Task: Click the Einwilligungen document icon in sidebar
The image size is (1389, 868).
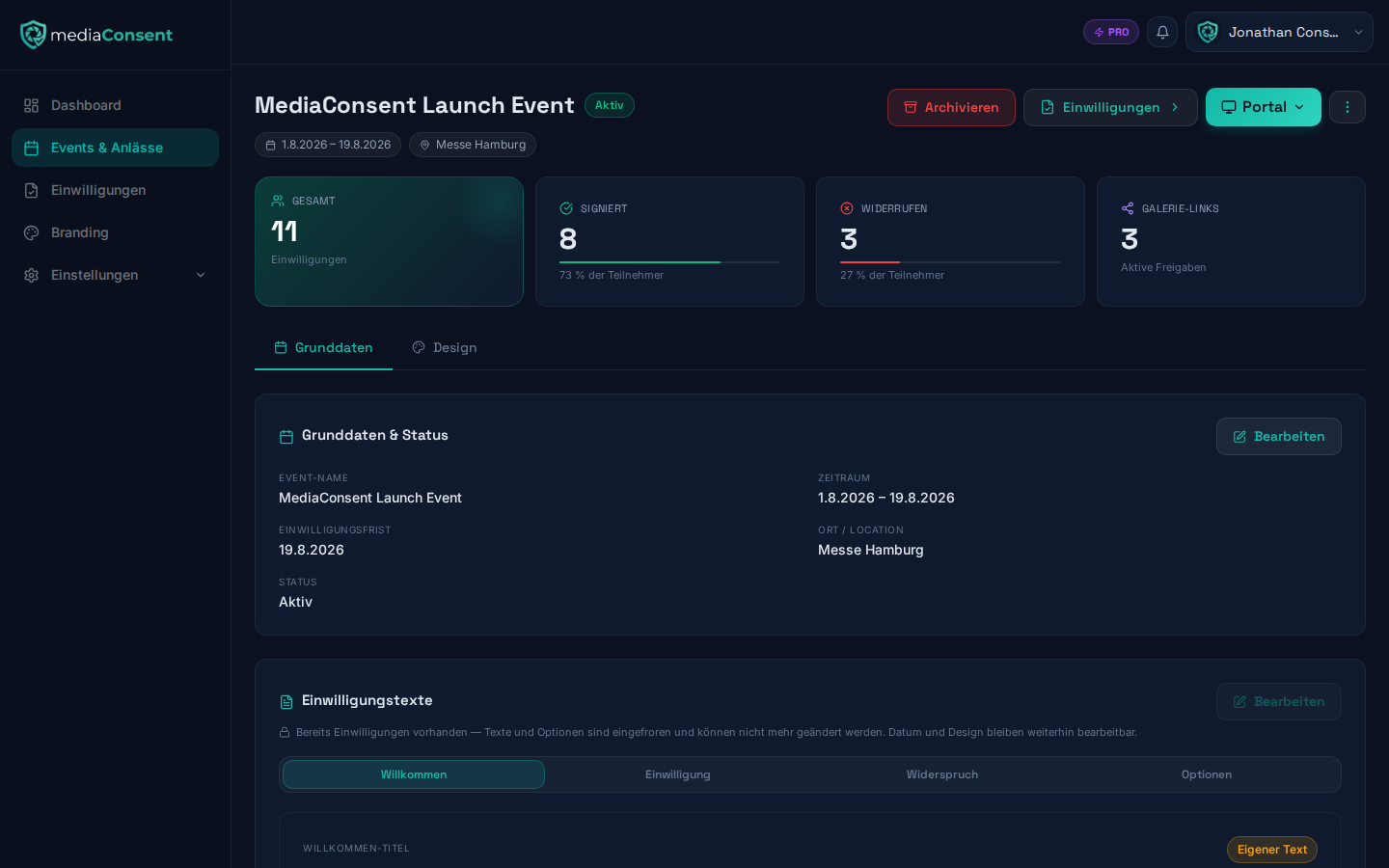Action: click(x=32, y=190)
